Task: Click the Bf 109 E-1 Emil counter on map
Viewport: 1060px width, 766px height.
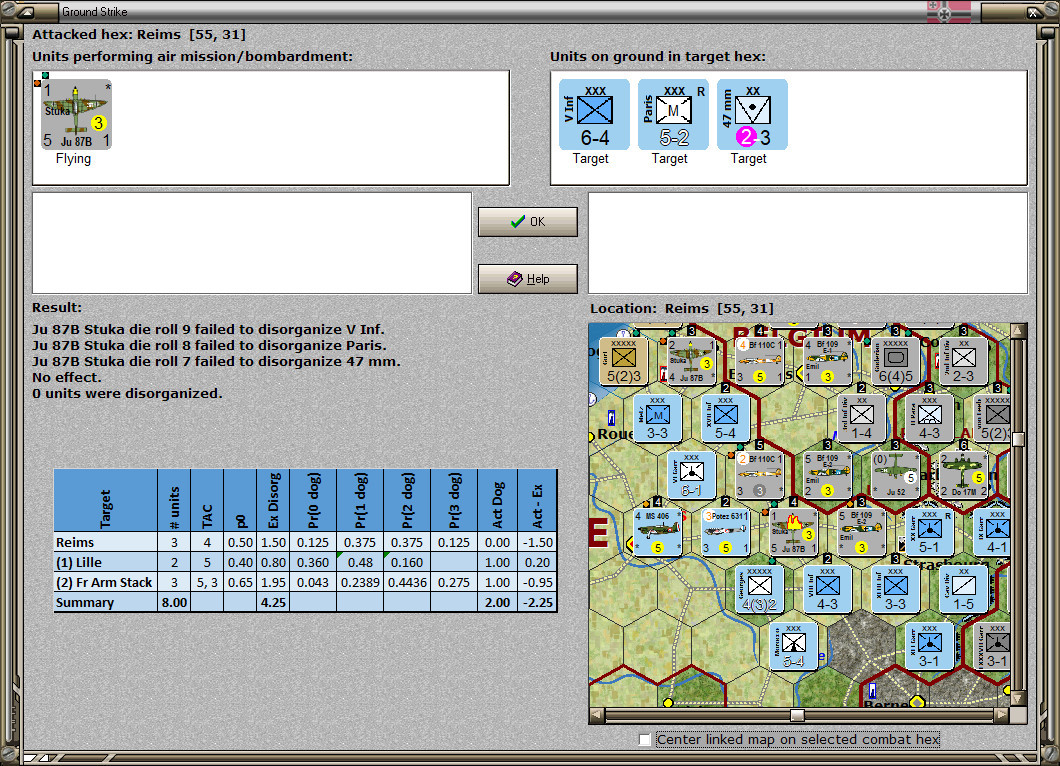Action: point(826,361)
